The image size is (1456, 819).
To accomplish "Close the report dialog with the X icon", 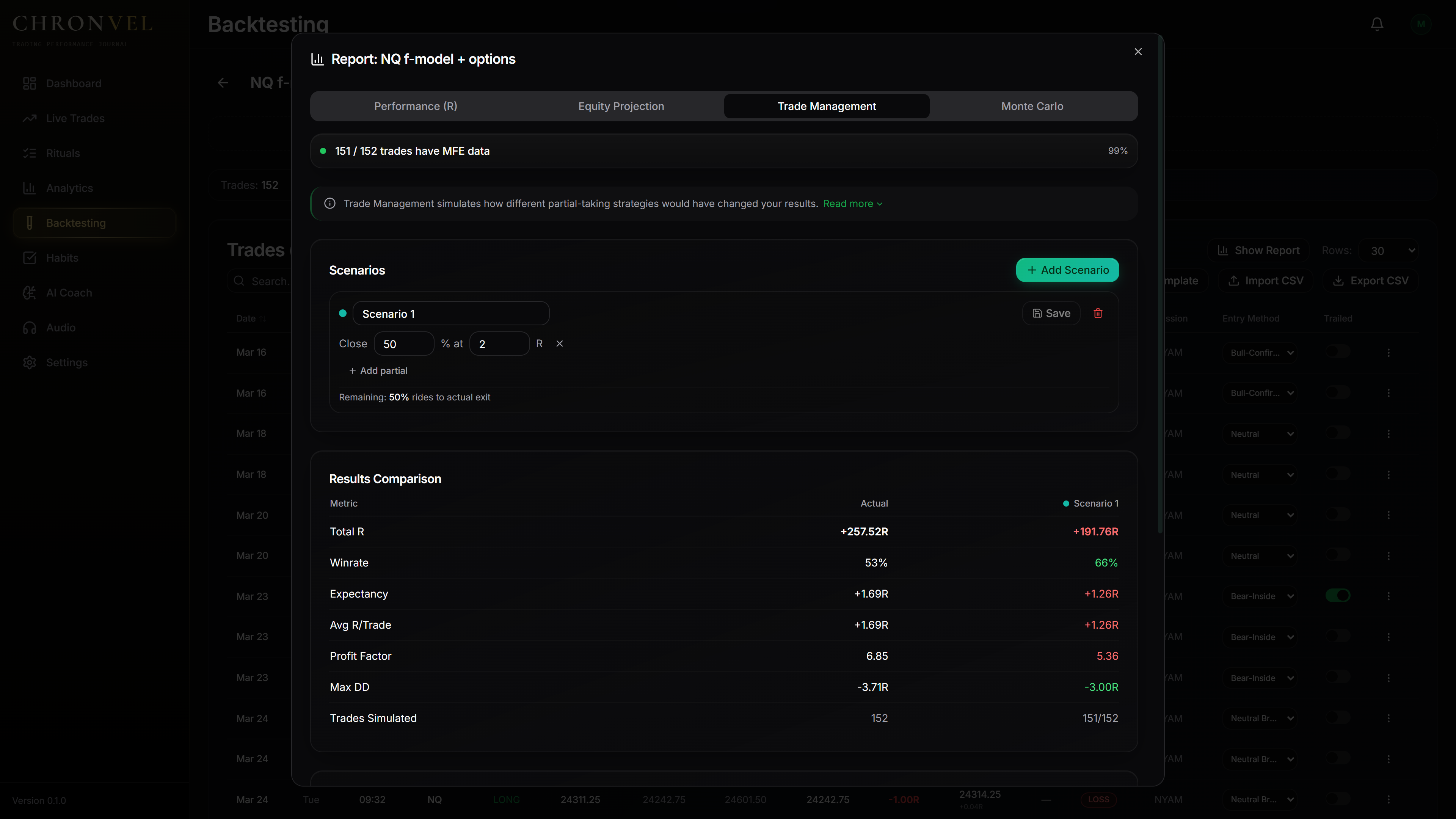I will (x=1138, y=52).
